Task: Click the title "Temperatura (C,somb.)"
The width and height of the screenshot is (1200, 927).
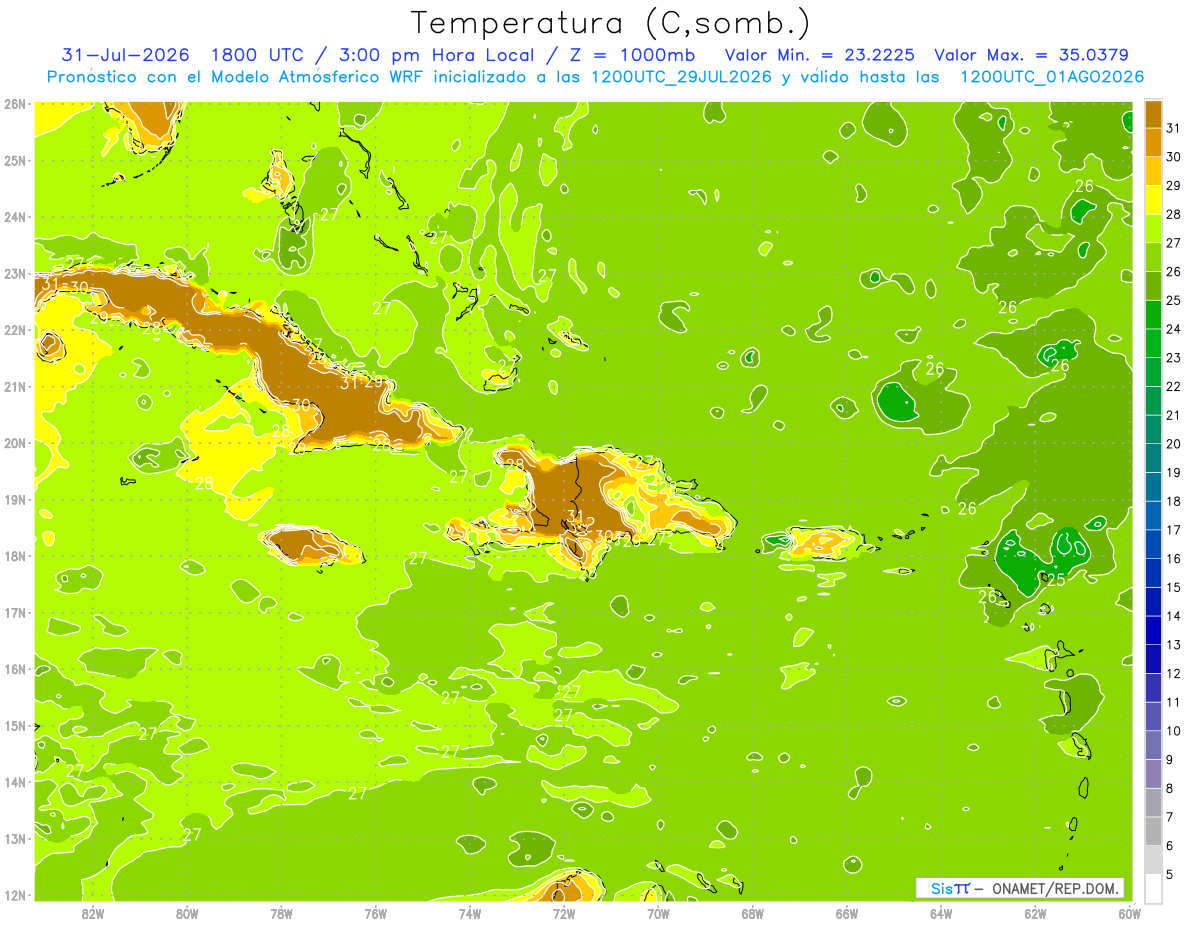Action: pos(610,24)
